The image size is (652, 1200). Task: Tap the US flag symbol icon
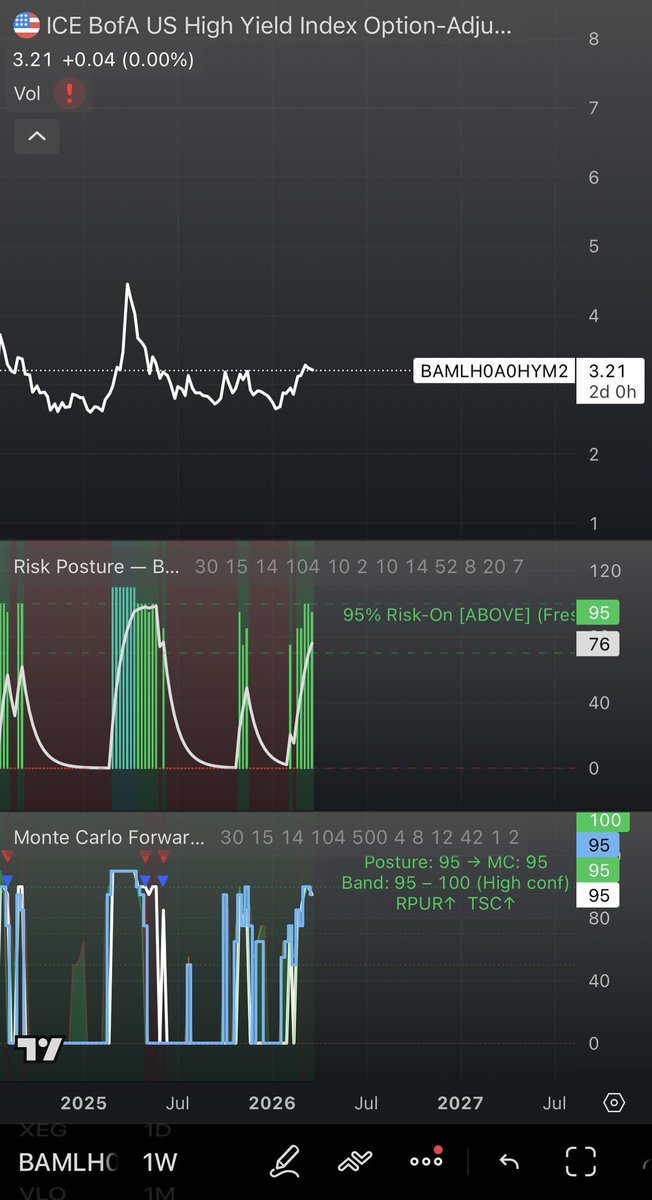27,26
